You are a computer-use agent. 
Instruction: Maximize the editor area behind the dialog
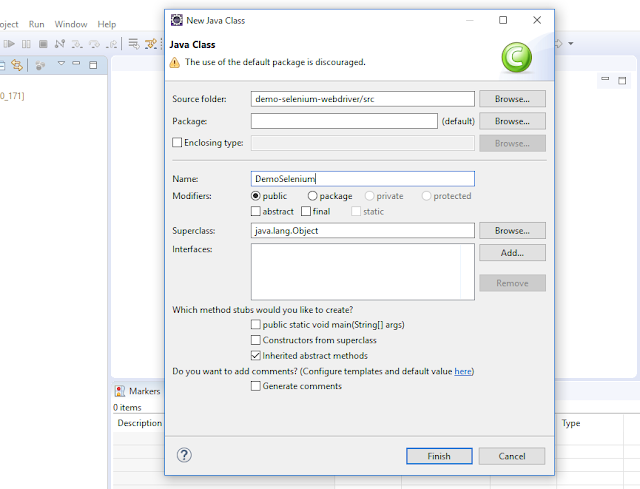(x=622, y=80)
